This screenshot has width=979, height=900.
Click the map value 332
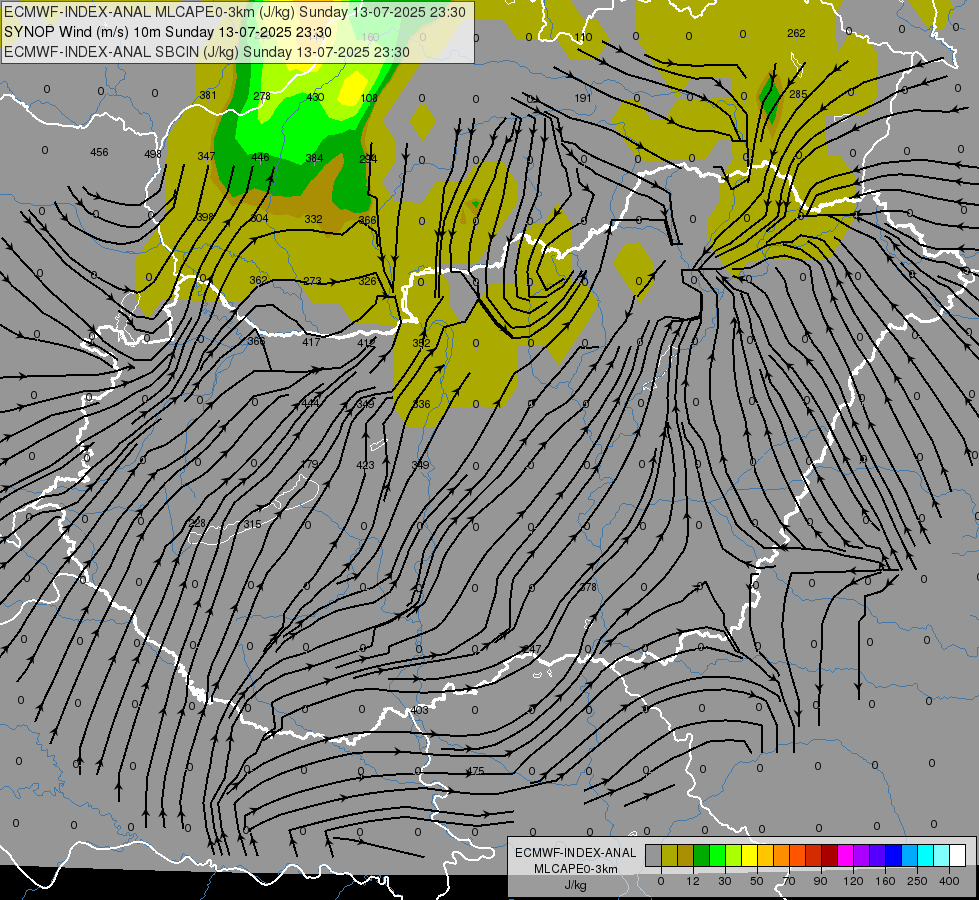click(x=313, y=219)
